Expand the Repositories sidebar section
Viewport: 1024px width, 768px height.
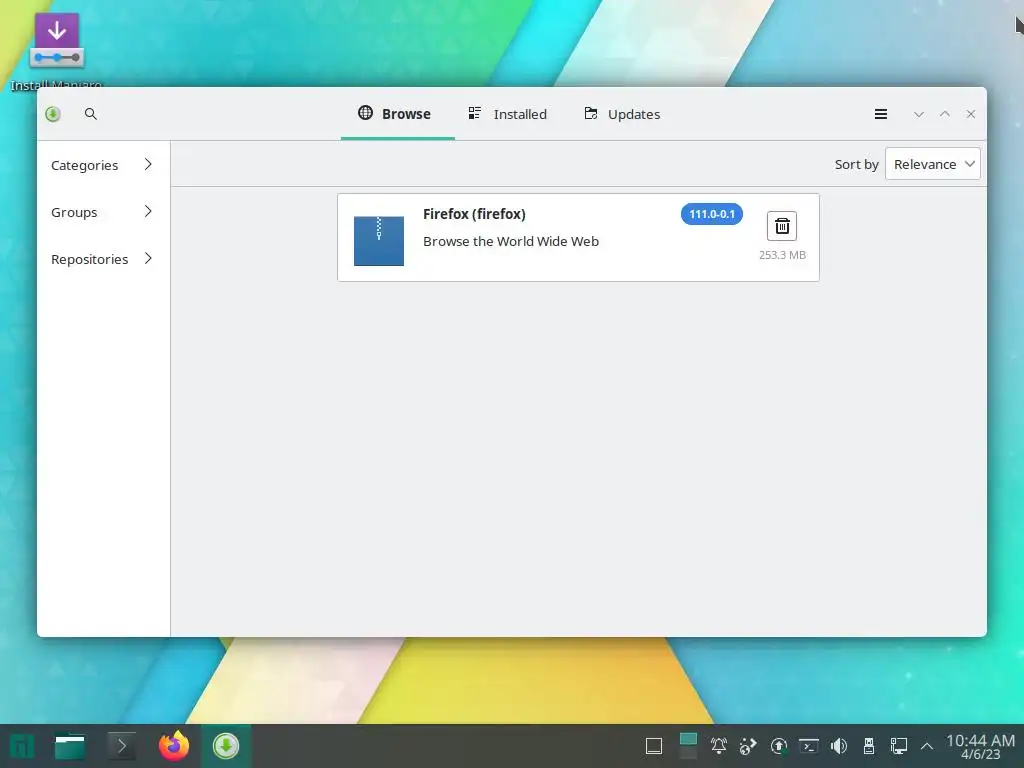101,259
